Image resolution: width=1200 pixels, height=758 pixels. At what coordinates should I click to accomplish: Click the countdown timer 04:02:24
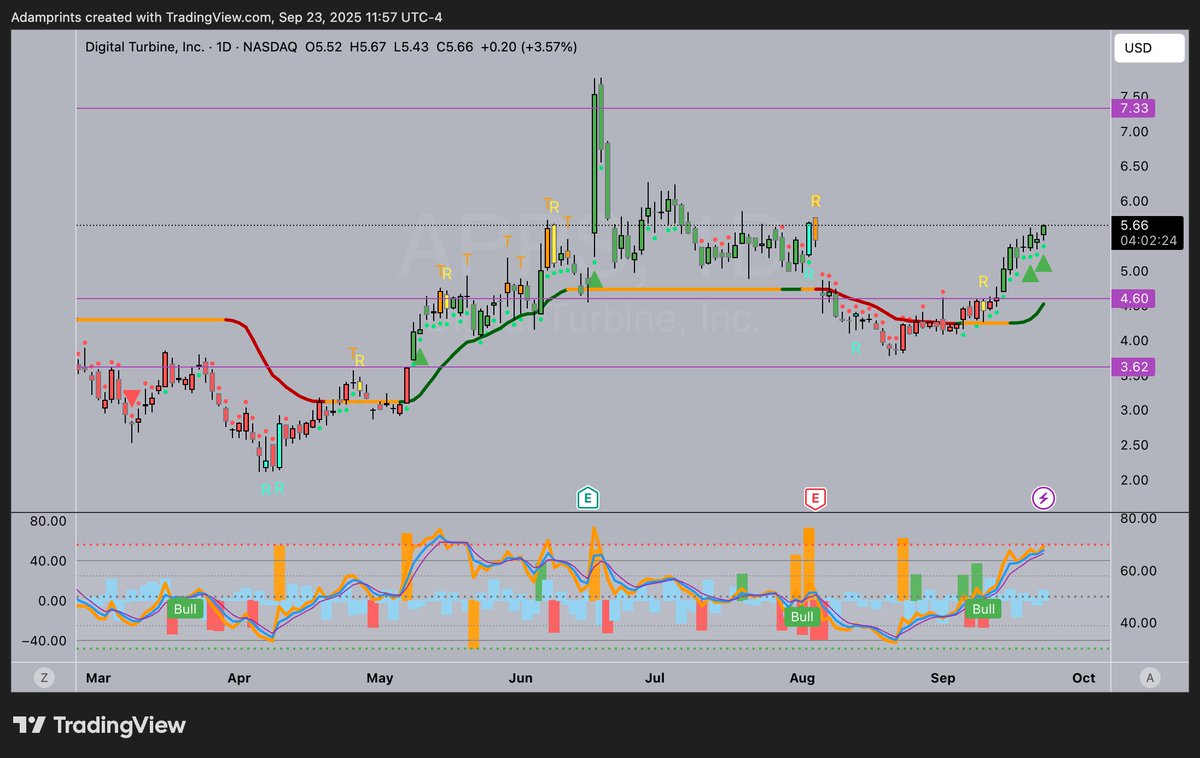click(x=1146, y=240)
